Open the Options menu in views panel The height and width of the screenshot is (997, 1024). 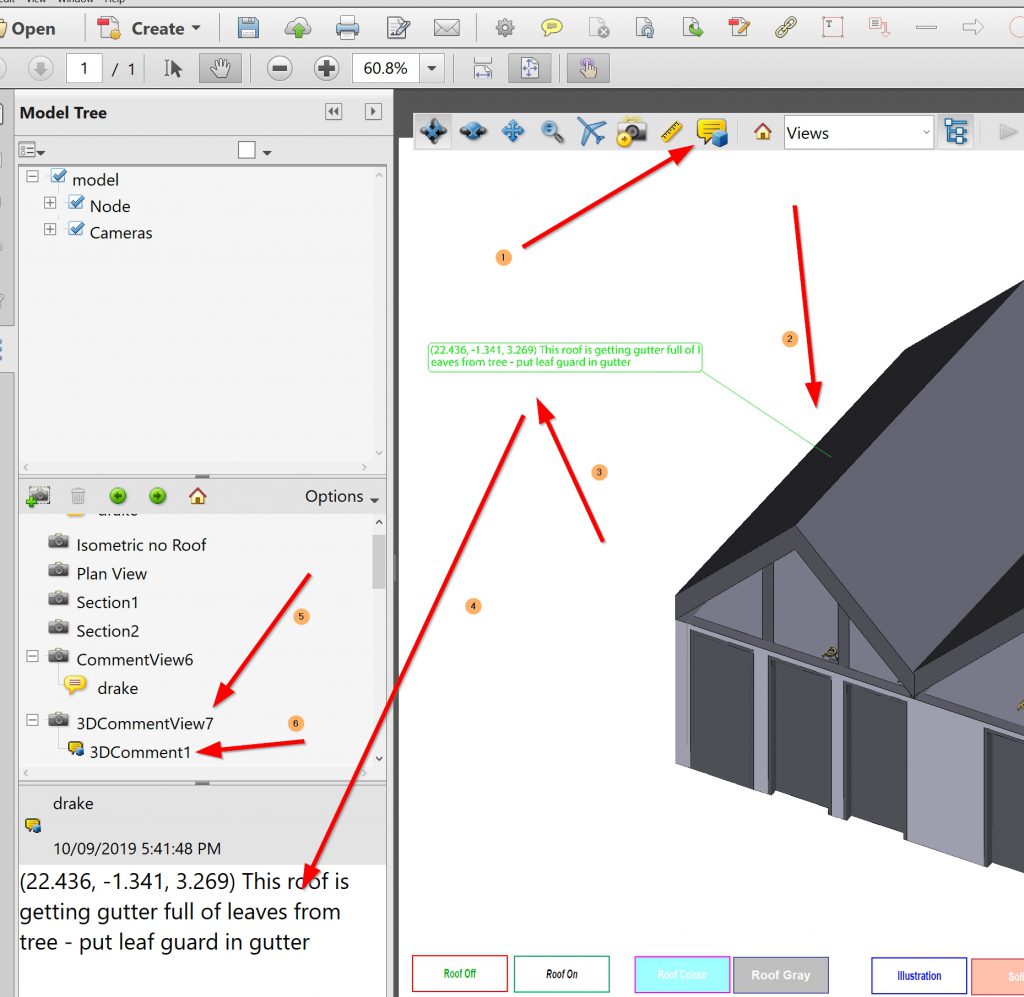pos(342,497)
